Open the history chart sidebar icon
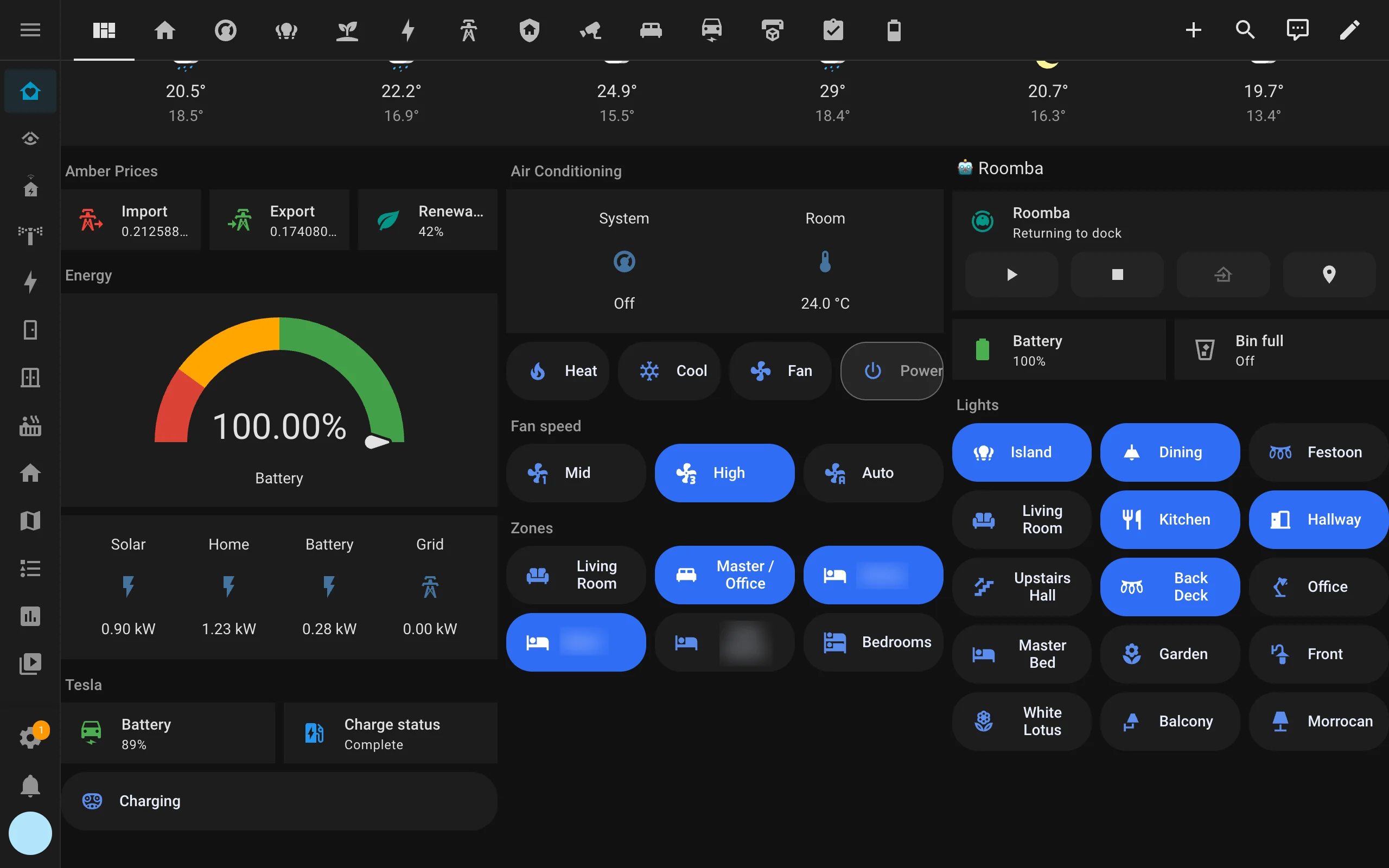1389x868 pixels. (x=30, y=616)
